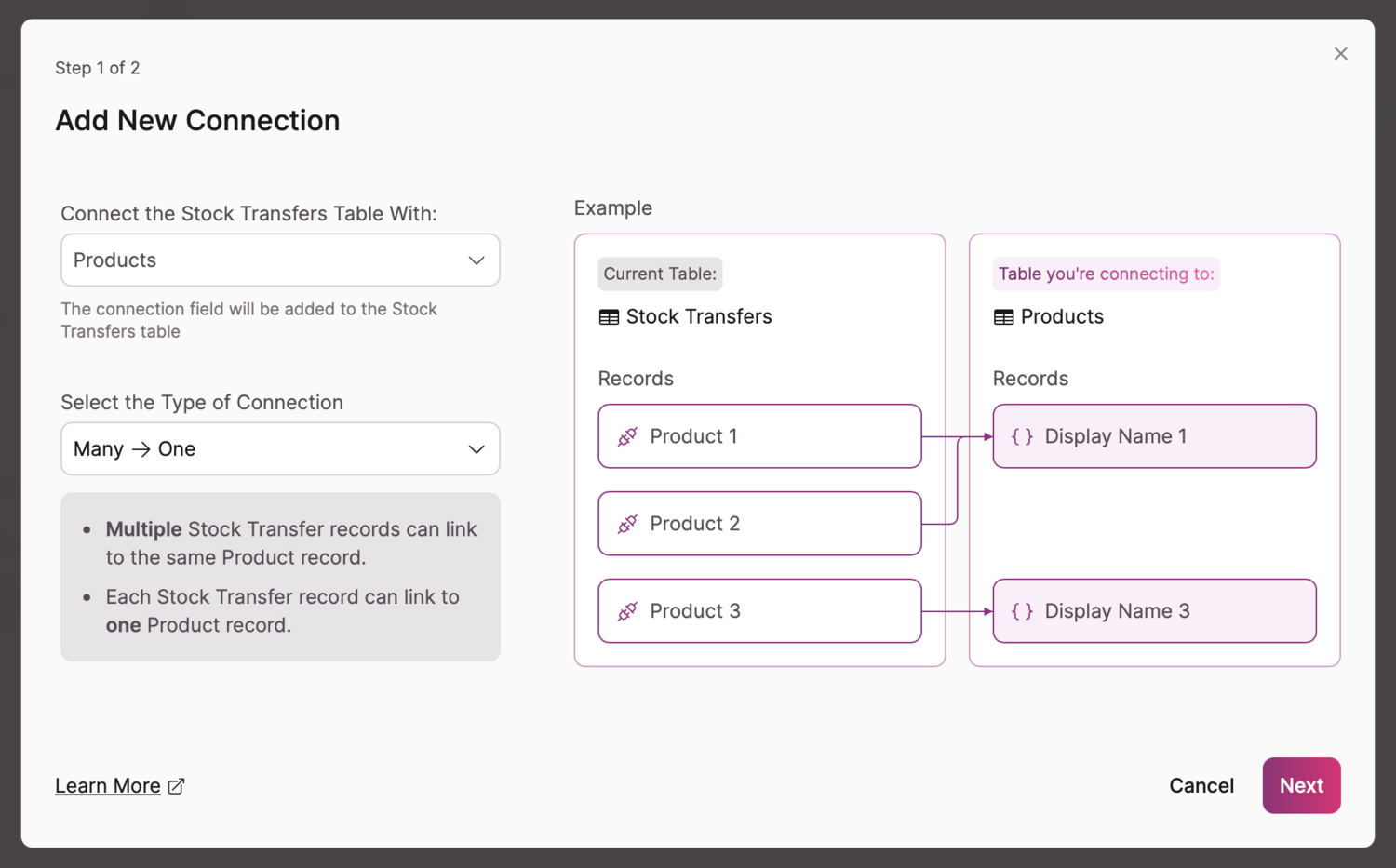Select the Display Name 3 record card

(1154, 611)
